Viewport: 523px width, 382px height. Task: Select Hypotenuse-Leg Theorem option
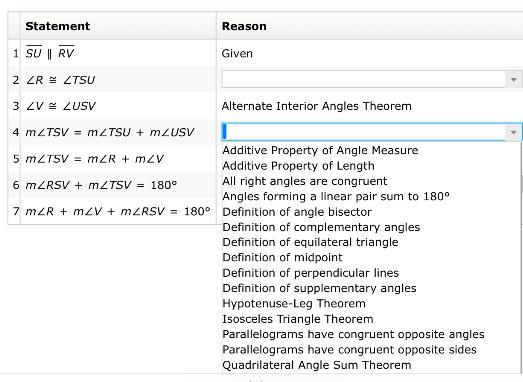point(294,304)
